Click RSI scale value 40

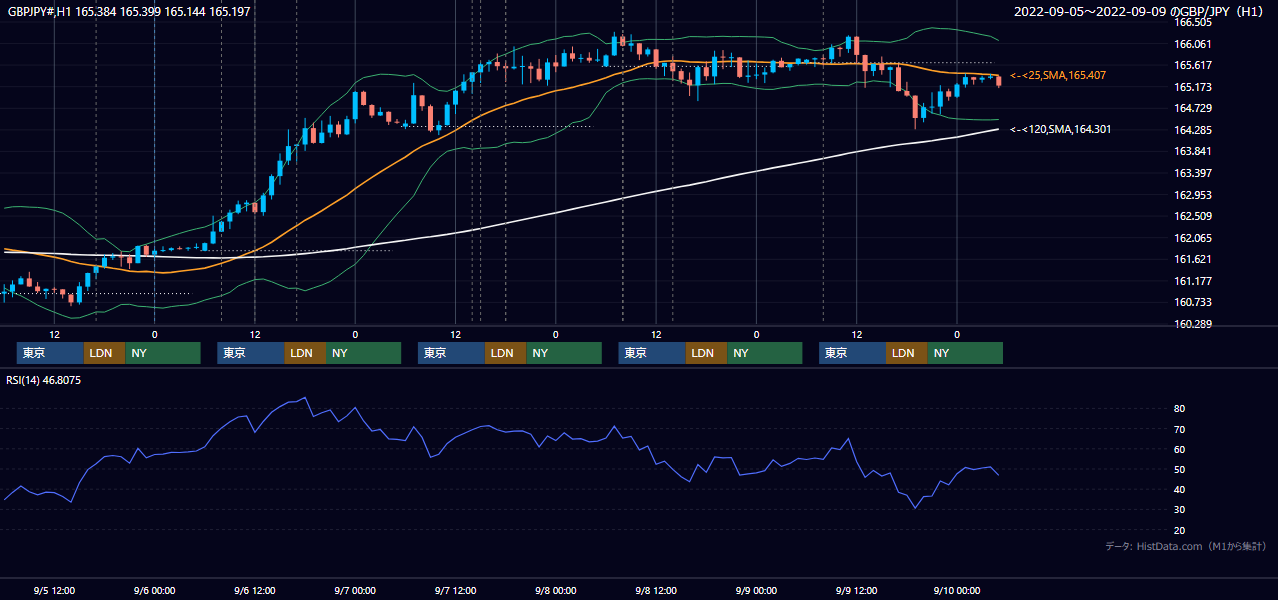pos(1180,489)
